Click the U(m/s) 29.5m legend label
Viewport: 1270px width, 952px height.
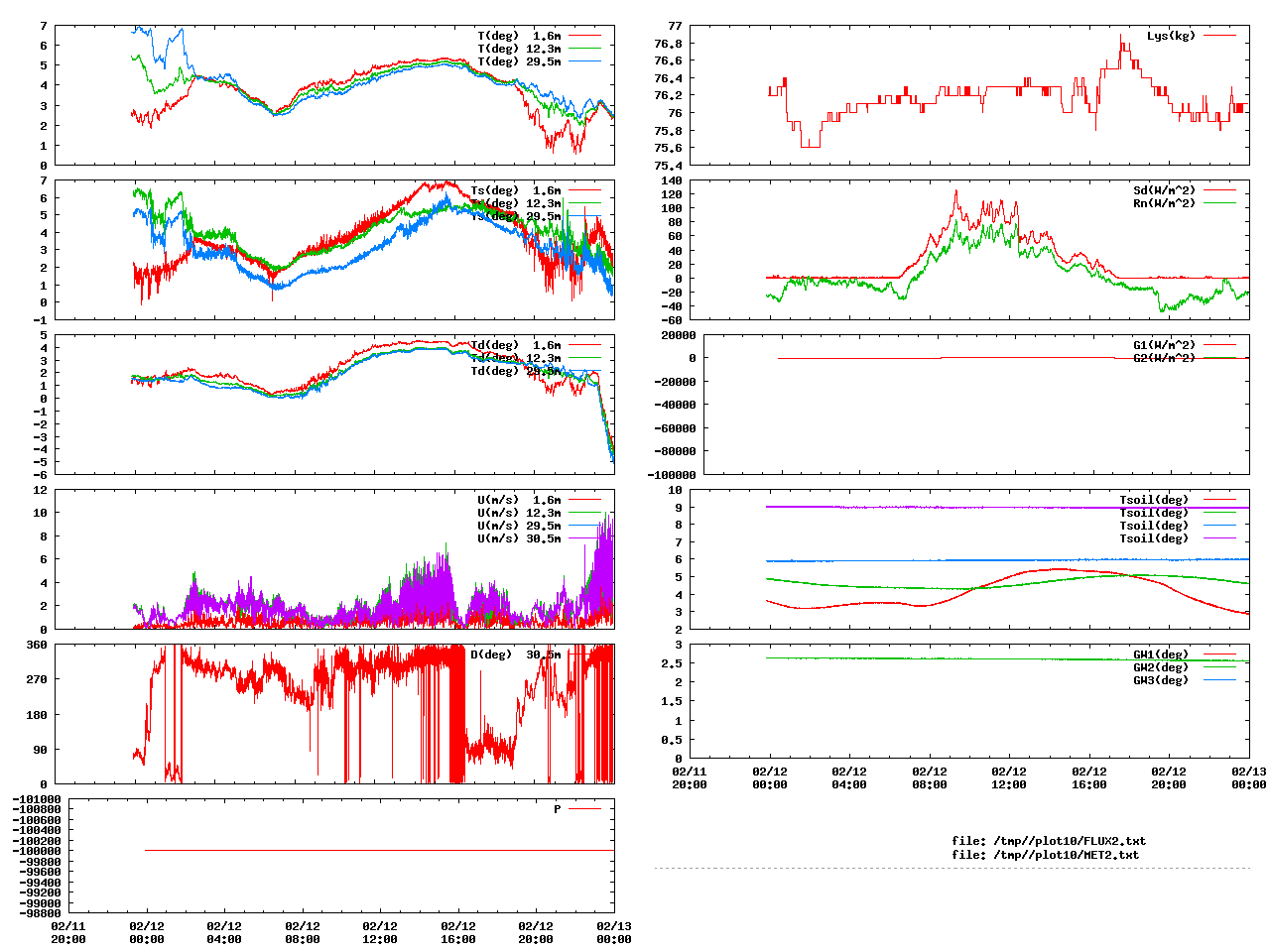(519, 526)
